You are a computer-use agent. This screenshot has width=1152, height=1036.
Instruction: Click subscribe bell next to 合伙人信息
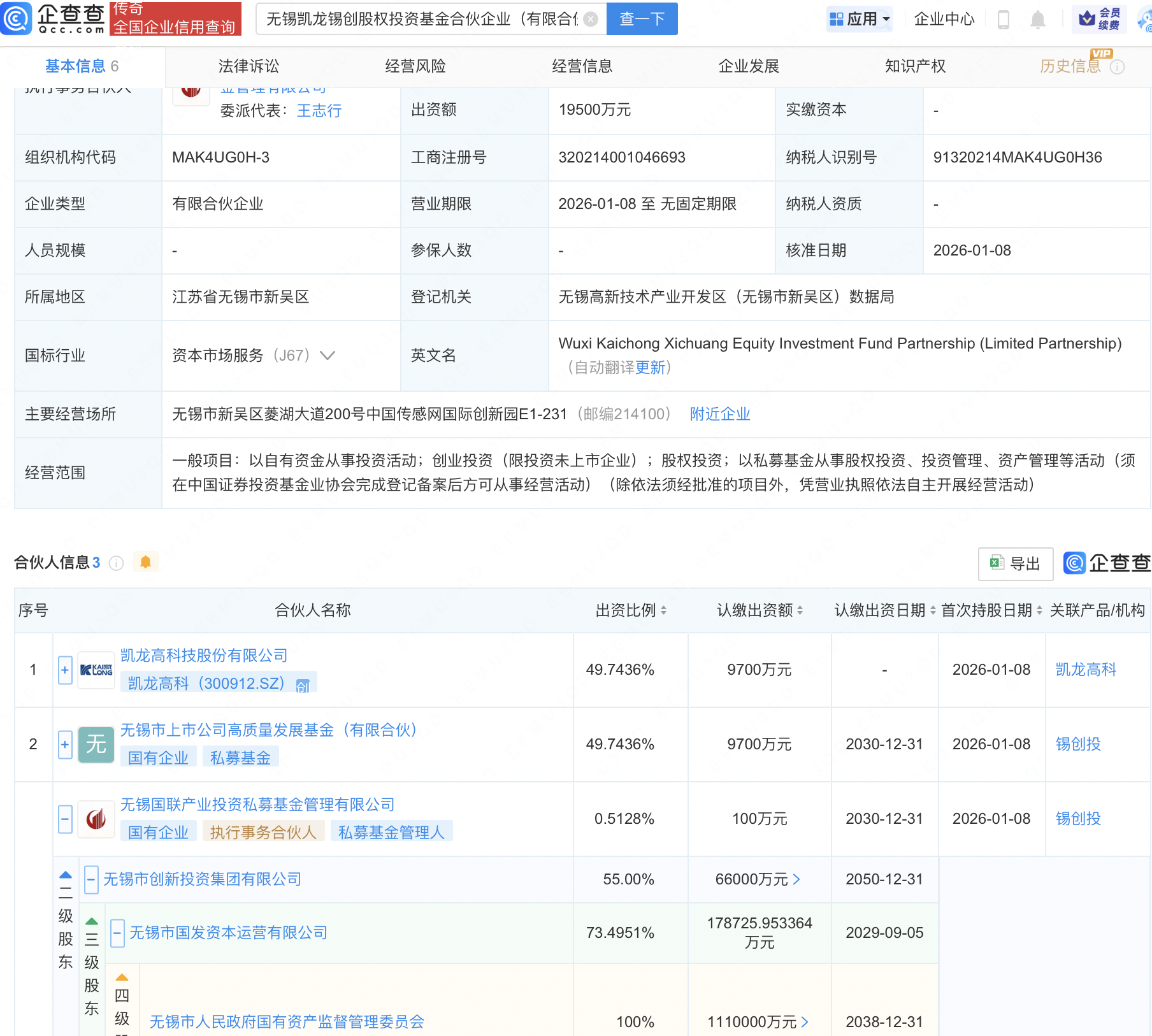coord(145,563)
